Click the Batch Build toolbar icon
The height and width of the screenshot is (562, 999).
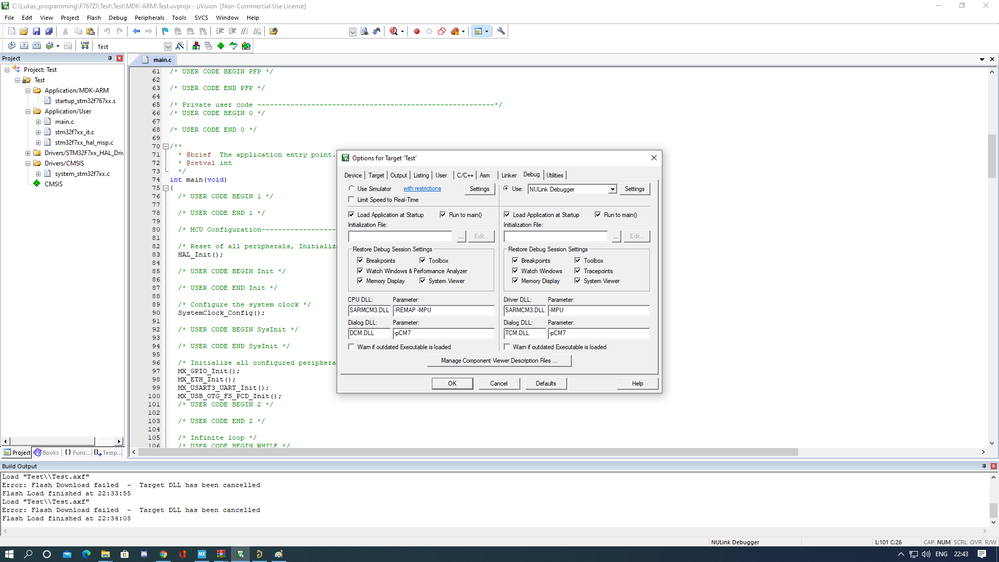pos(49,46)
